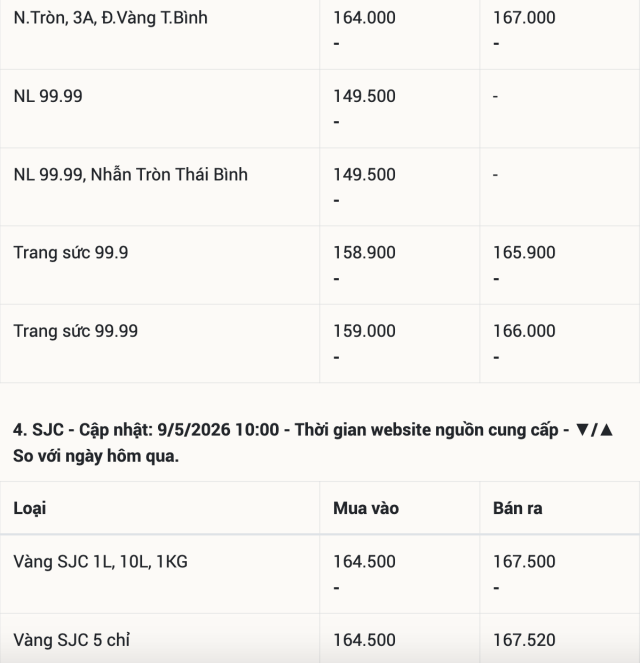This screenshot has height=663, width=640.
Task: Click the Bán ra column header
Action: point(517,508)
